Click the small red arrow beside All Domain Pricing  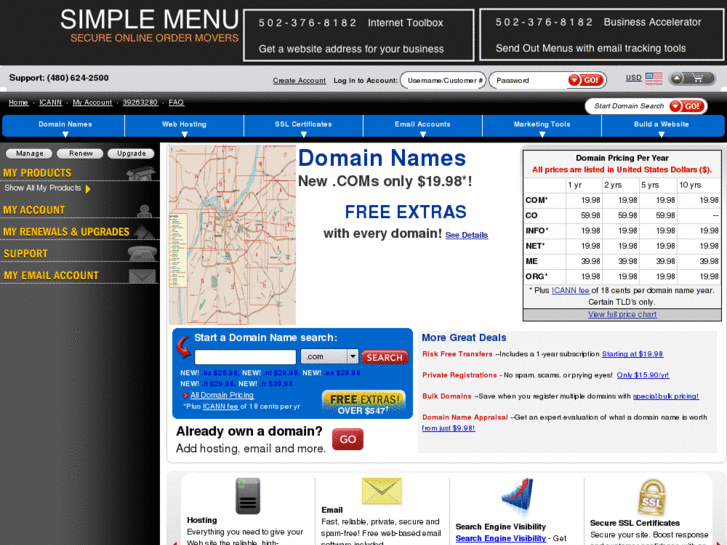tap(185, 396)
